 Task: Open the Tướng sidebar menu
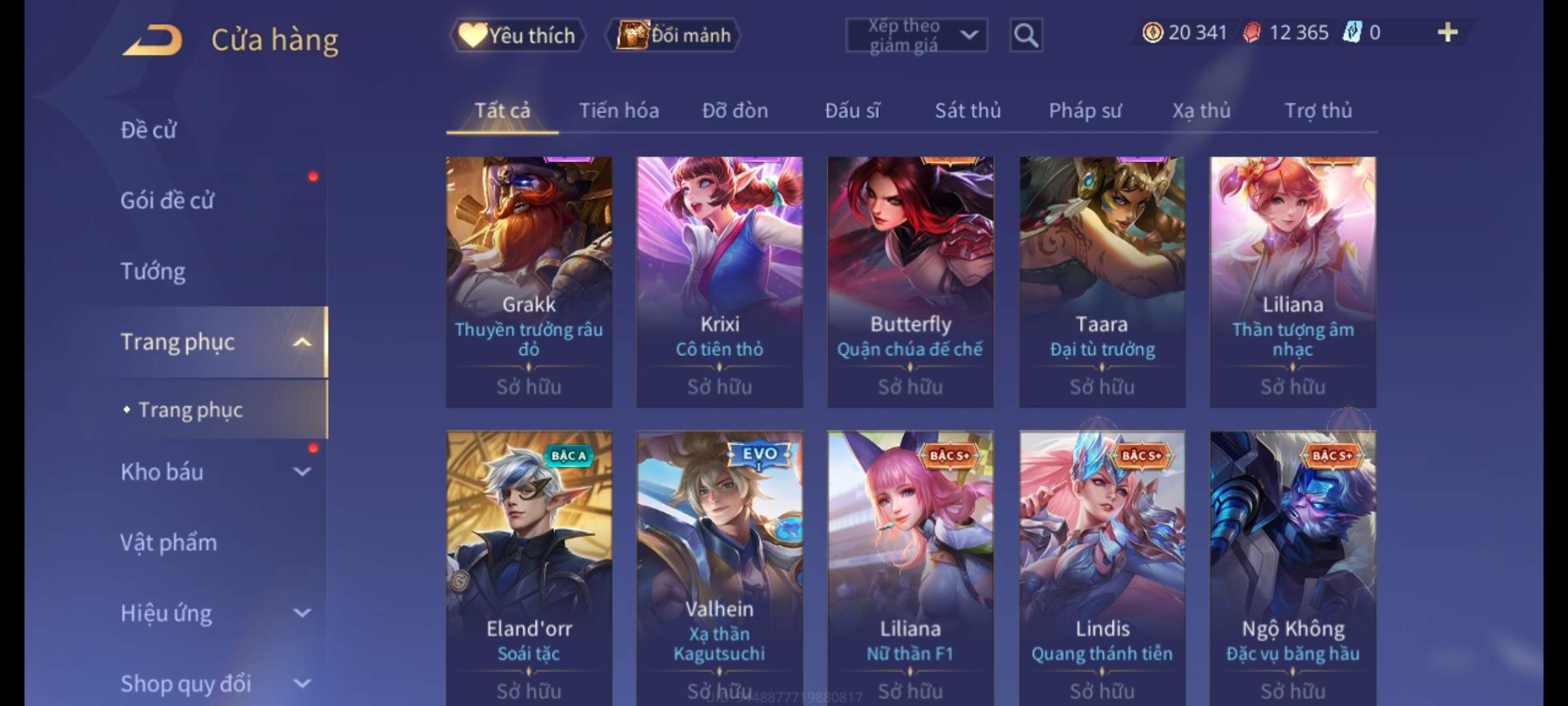point(153,271)
